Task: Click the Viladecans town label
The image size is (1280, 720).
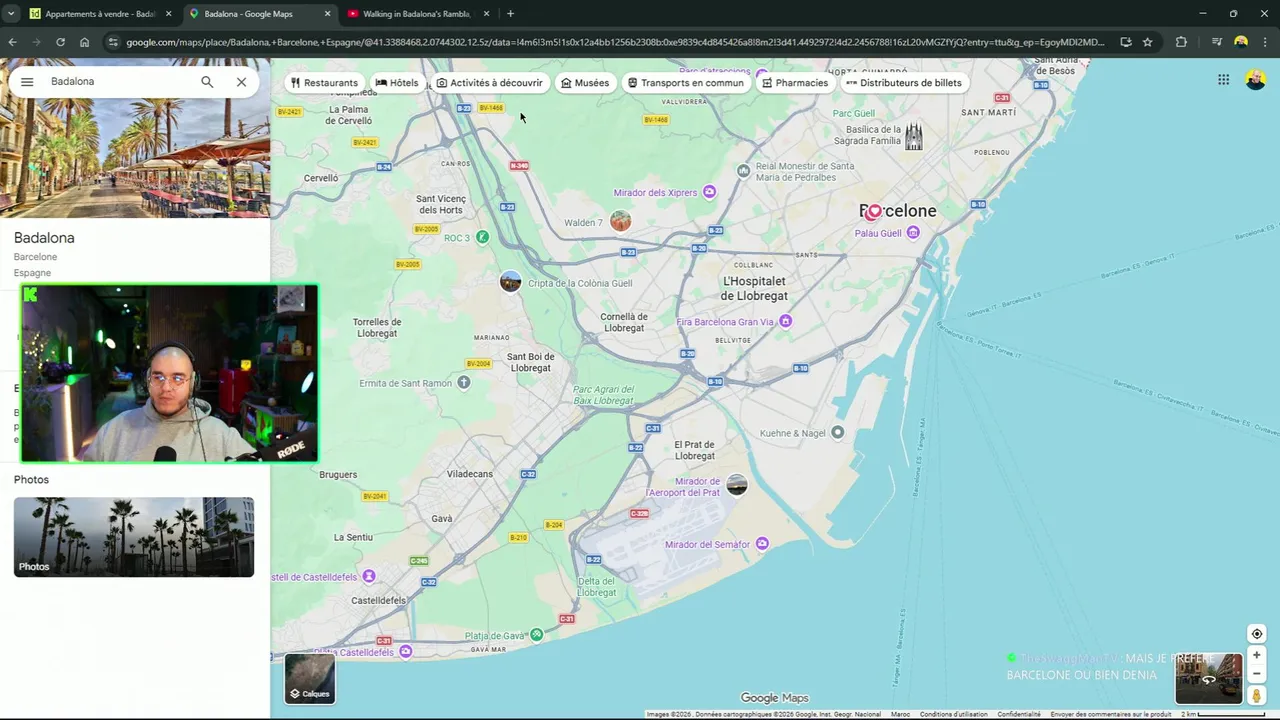Action: [469, 474]
